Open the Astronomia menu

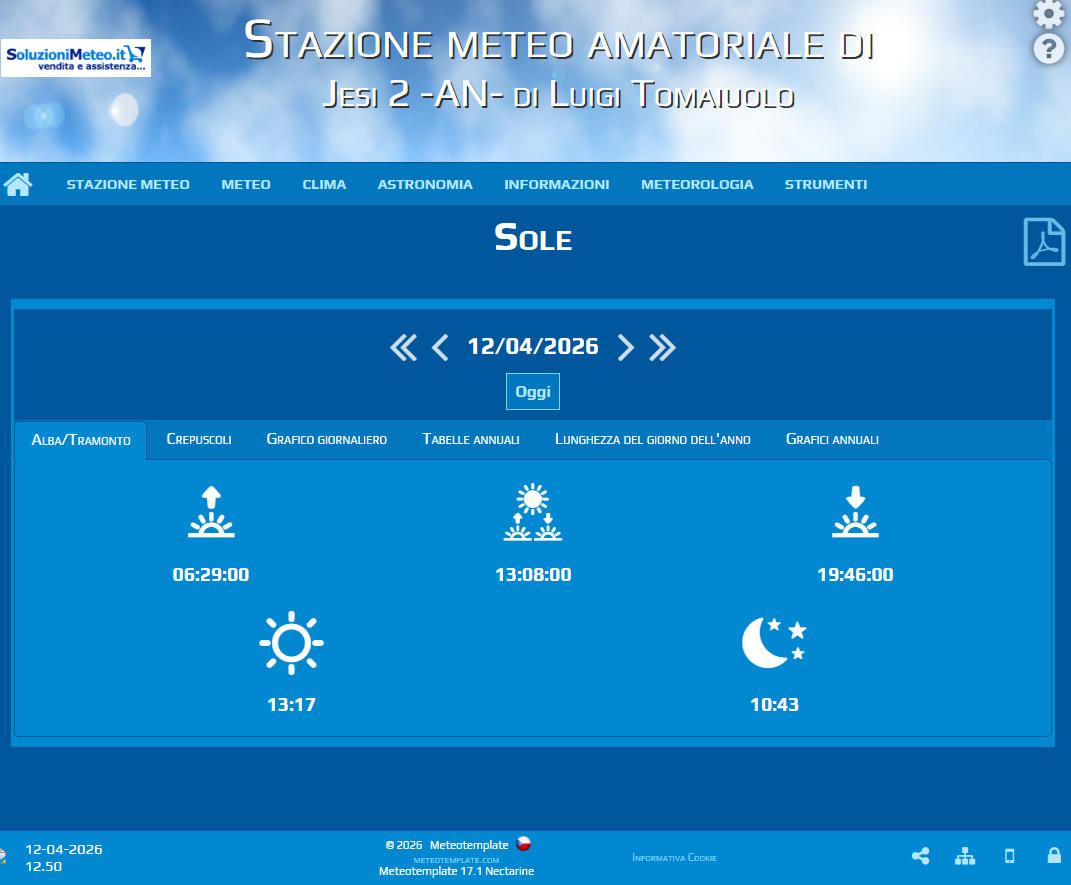click(x=425, y=184)
